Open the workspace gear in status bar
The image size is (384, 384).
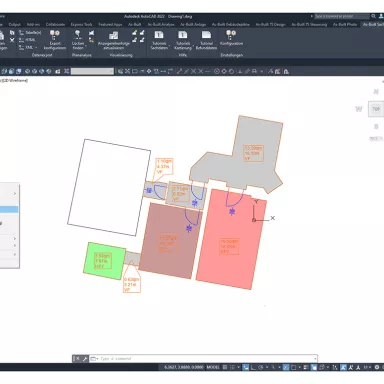[x=377, y=367]
